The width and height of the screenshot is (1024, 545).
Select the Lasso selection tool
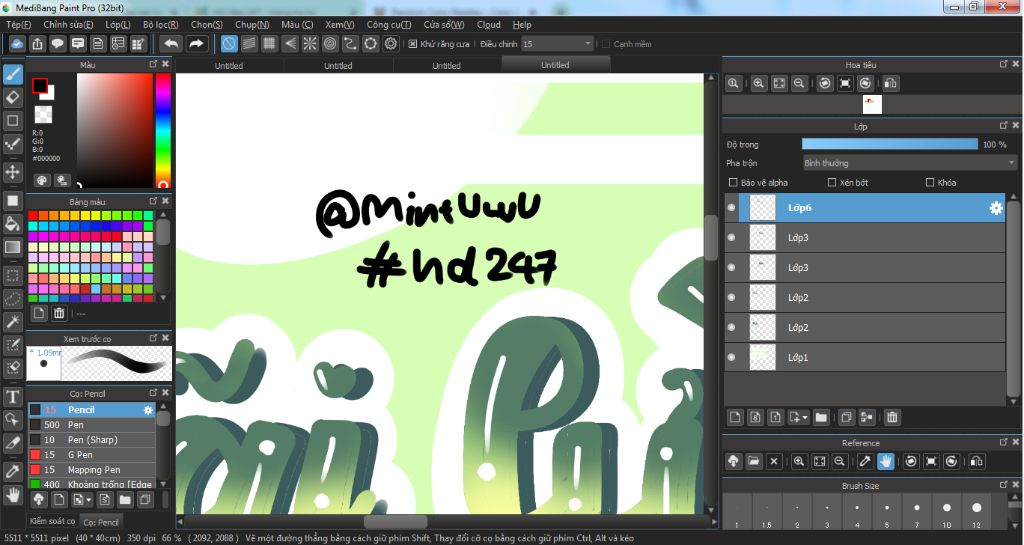12,299
